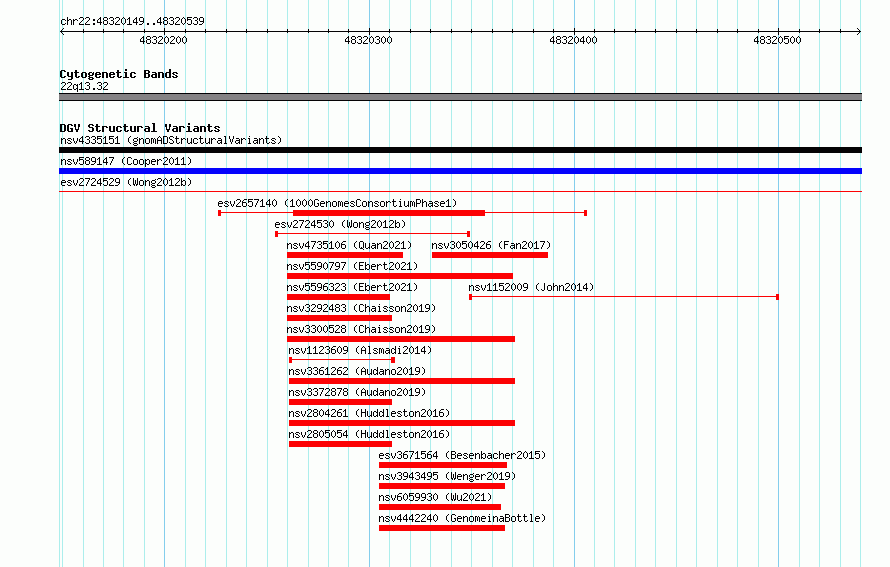Click the thick red esv2657140 variant bar
Image resolution: width=890 pixels, height=567 pixels.
pos(389,213)
